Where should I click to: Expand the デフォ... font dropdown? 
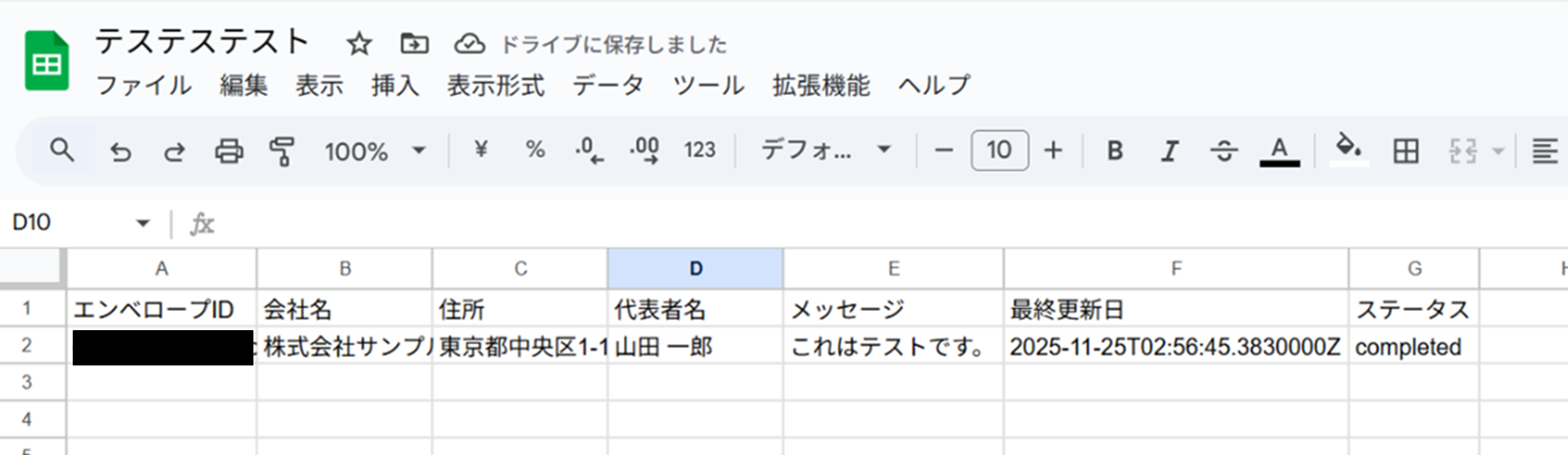[826, 150]
